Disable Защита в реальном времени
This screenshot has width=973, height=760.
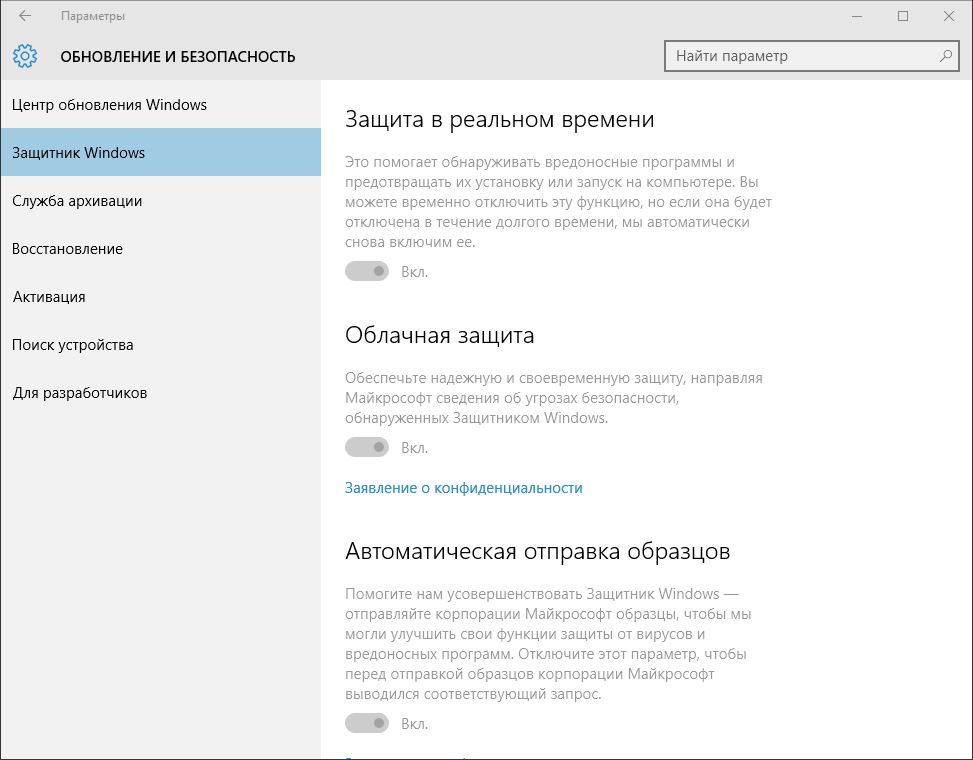coord(366,270)
